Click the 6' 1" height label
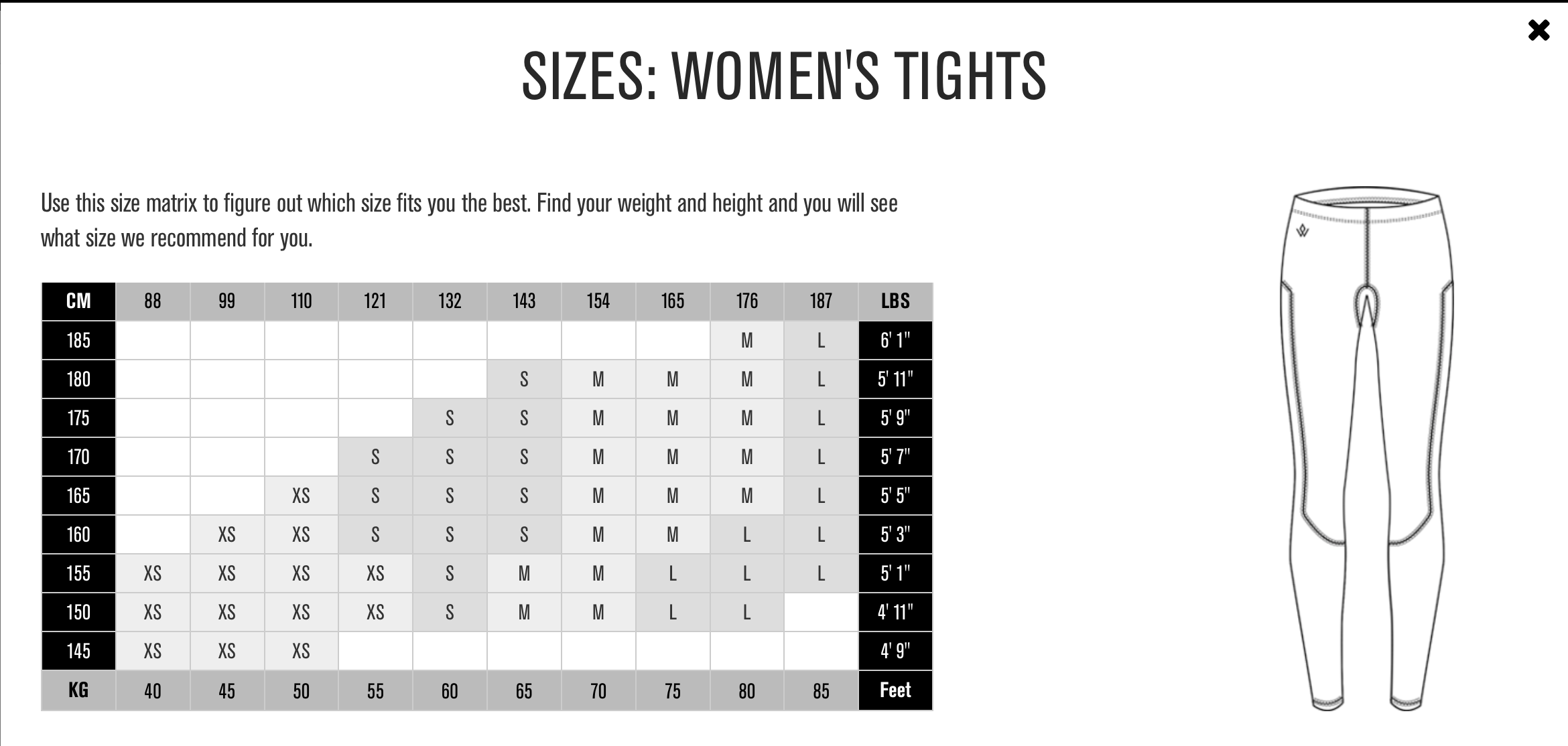Viewport: 1568px width, 746px height. [x=895, y=340]
